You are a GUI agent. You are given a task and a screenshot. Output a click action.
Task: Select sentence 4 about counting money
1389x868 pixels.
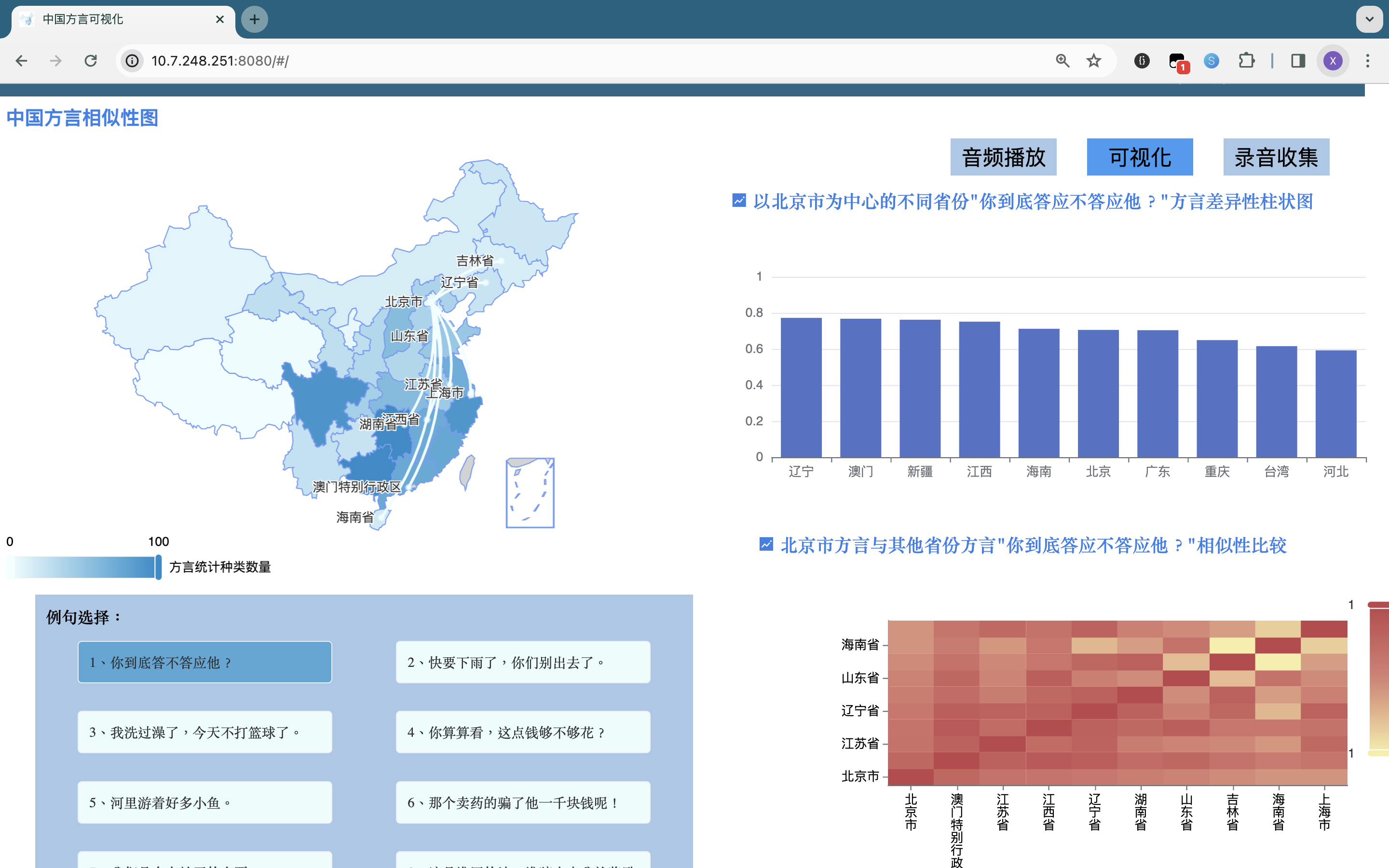[x=523, y=732]
